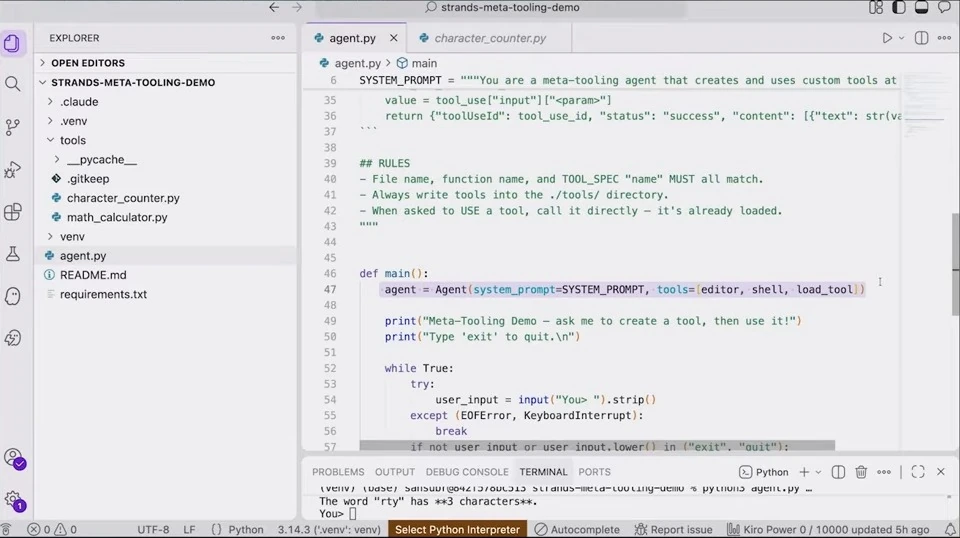This screenshot has height=538, width=960.
Task: Open requirements.txt in the explorer
Action: (103, 294)
